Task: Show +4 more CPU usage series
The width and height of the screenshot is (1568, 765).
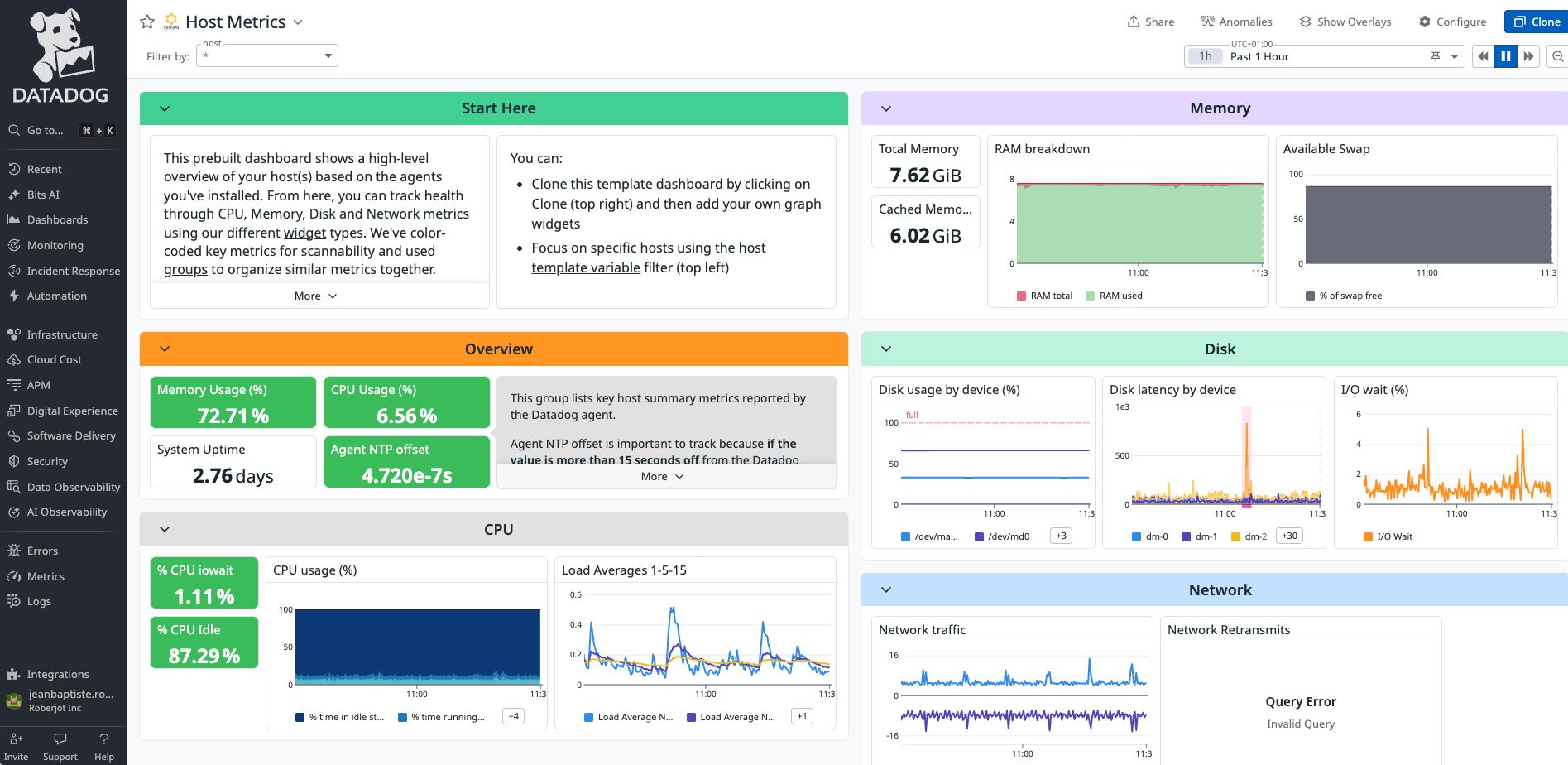Action: (x=514, y=716)
